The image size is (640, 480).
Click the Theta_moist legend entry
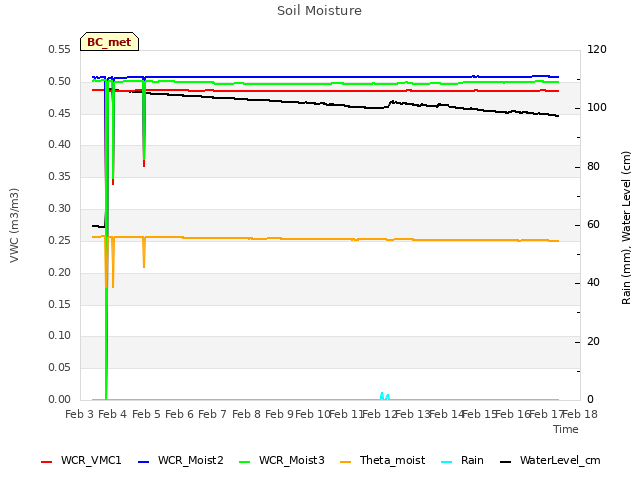pyautogui.click(x=382, y=460)
